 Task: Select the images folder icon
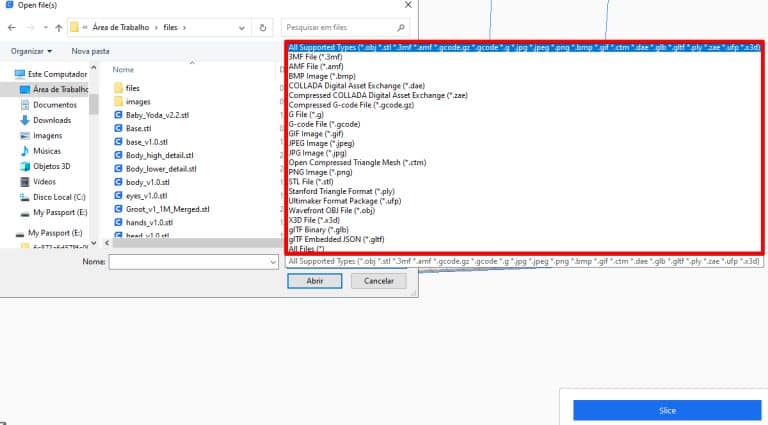click(x=118, y=102)
